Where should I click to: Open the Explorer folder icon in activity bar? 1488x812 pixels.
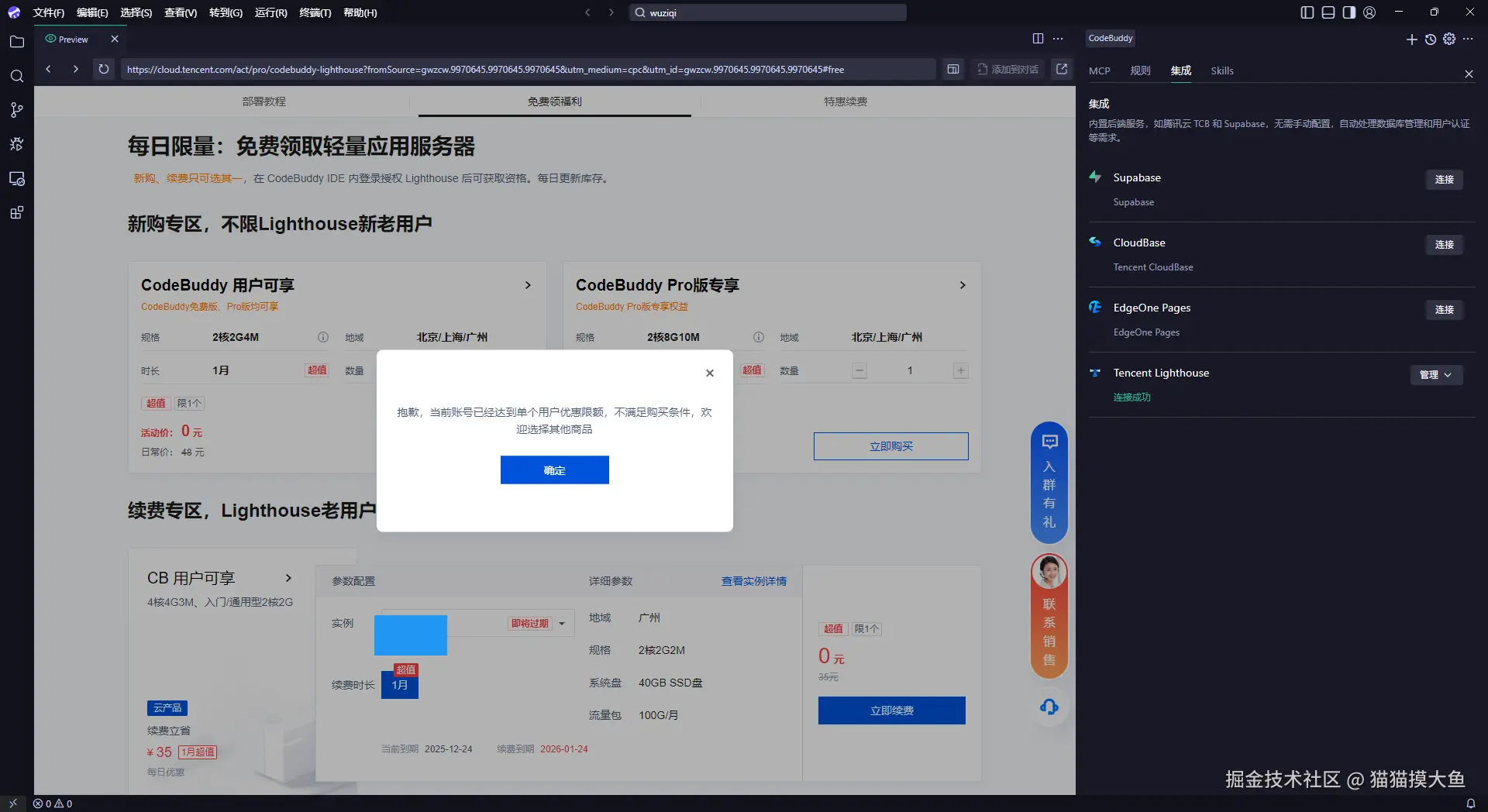click(16, 42)
